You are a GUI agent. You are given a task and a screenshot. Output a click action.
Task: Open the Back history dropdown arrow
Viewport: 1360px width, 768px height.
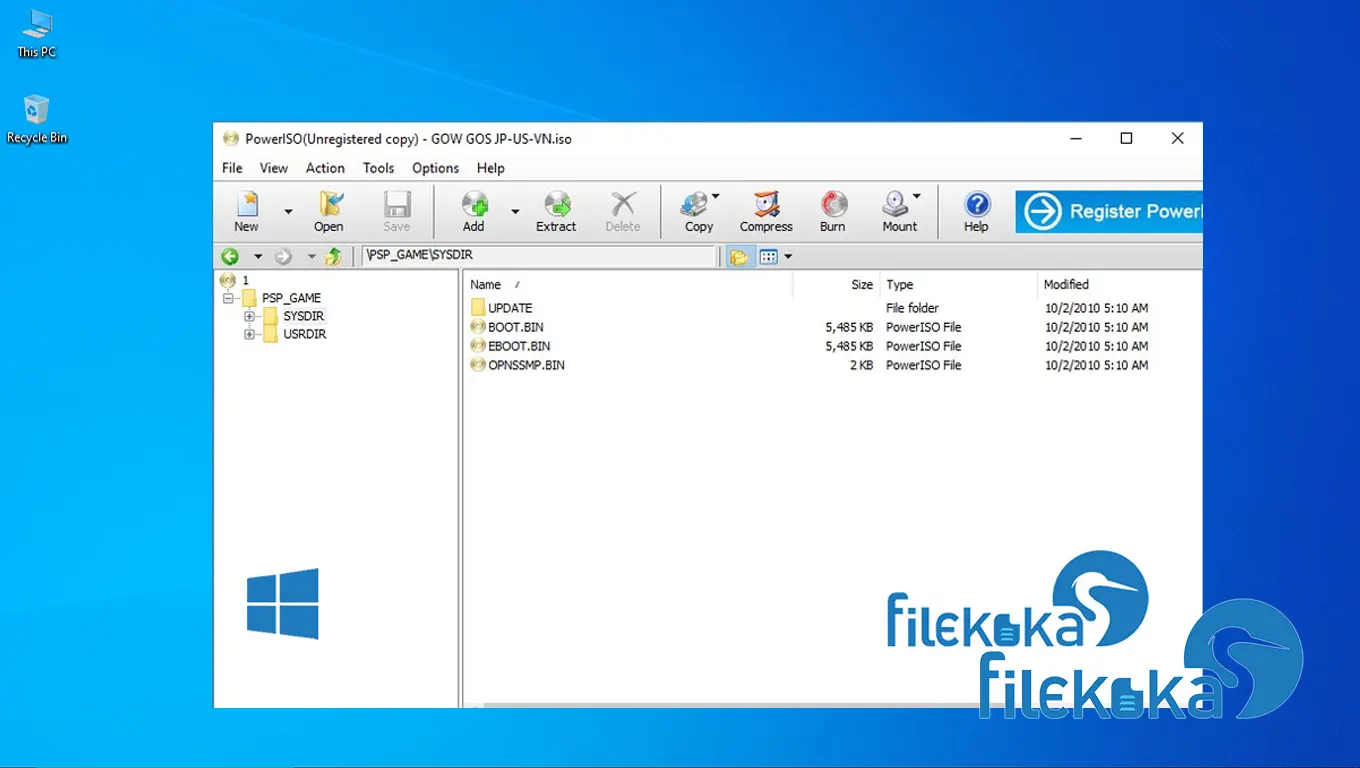coord(257,257)
